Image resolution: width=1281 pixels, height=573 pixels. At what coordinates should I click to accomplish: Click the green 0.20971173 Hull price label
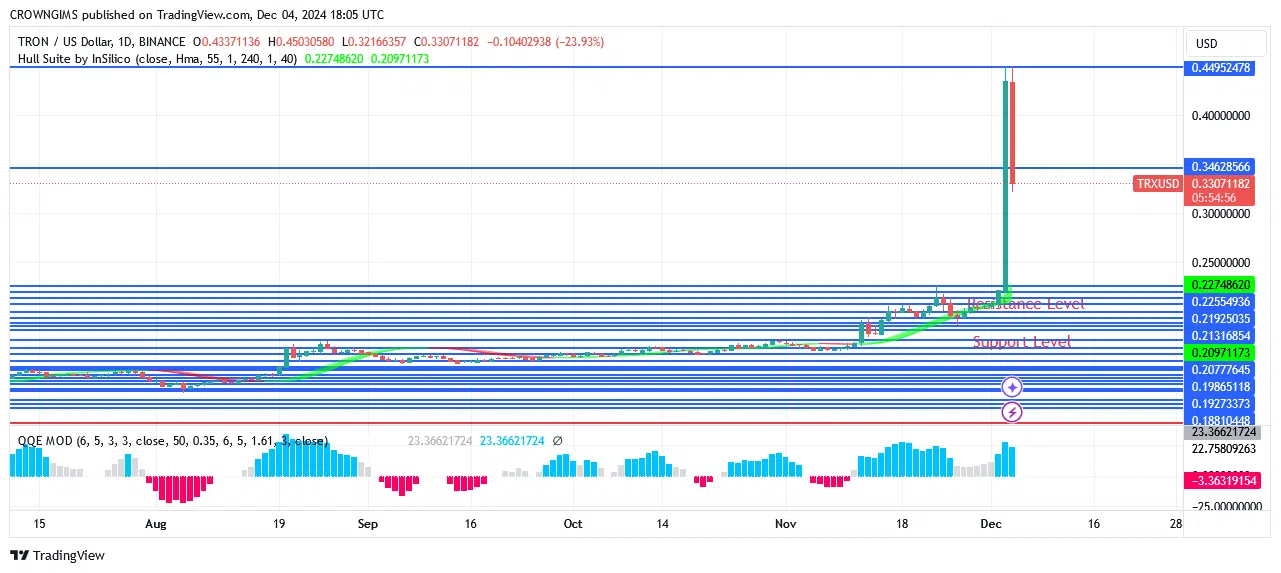pos(1221,353)
